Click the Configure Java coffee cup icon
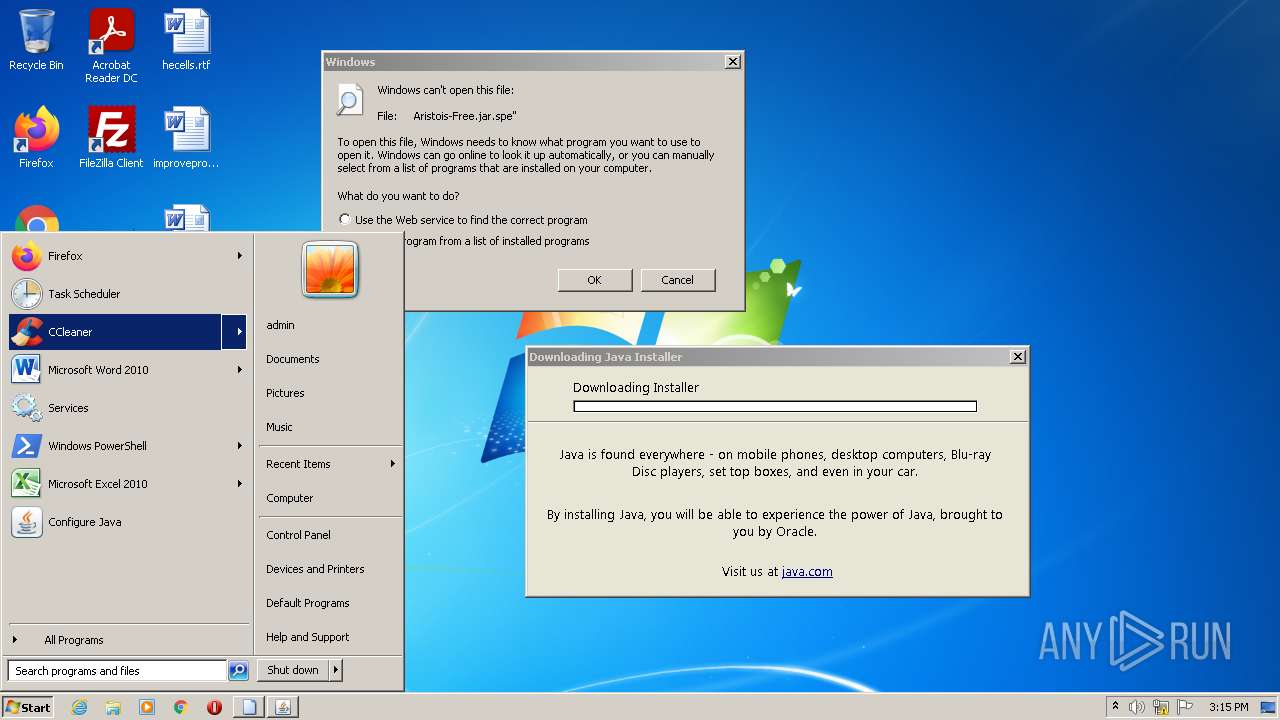The image size is (1280, 720). 27,522
